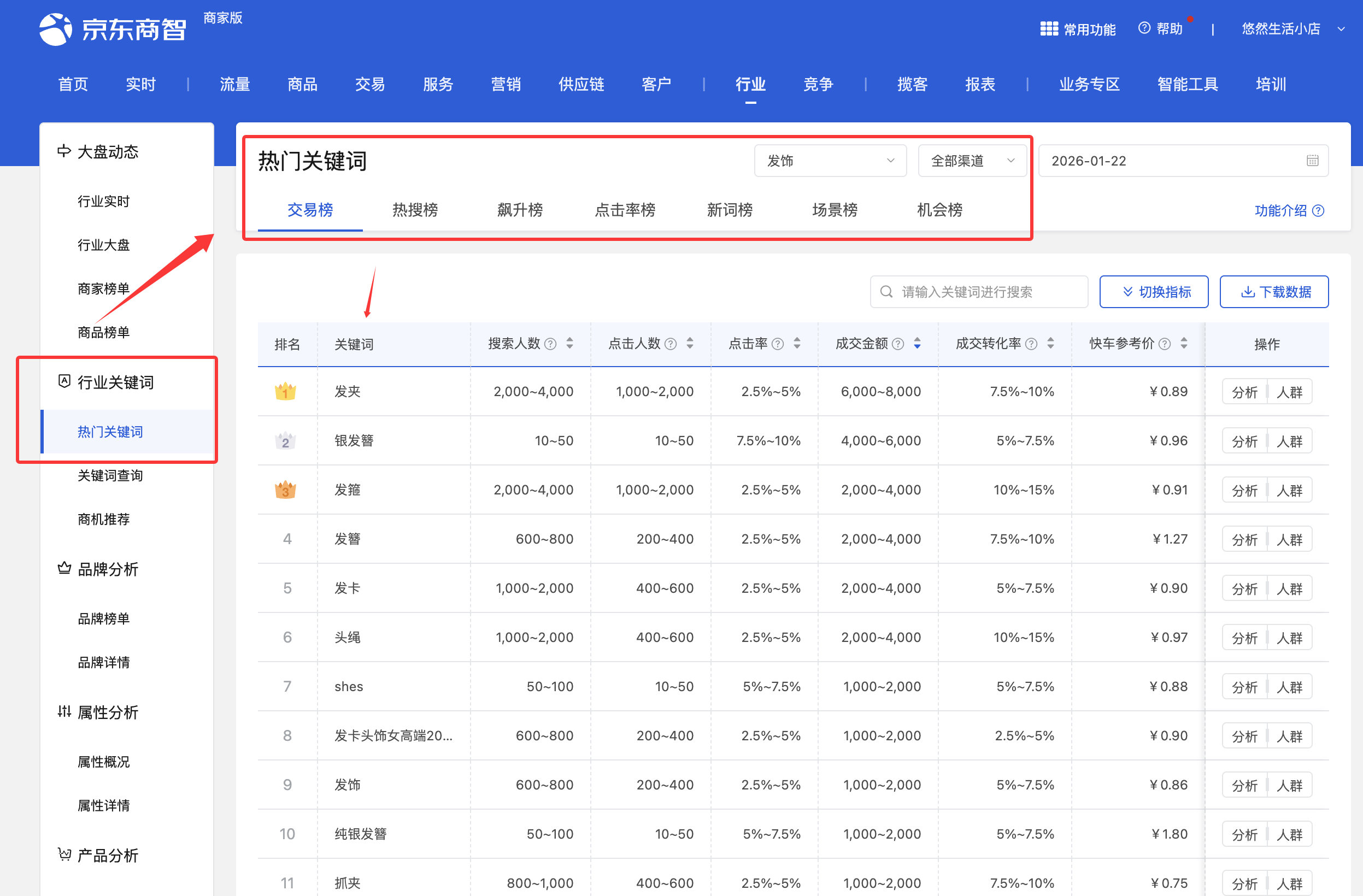Click the 帮助 question mark icon
The width and height of the screenshot is (1363, 896).
click(1144, 28)
